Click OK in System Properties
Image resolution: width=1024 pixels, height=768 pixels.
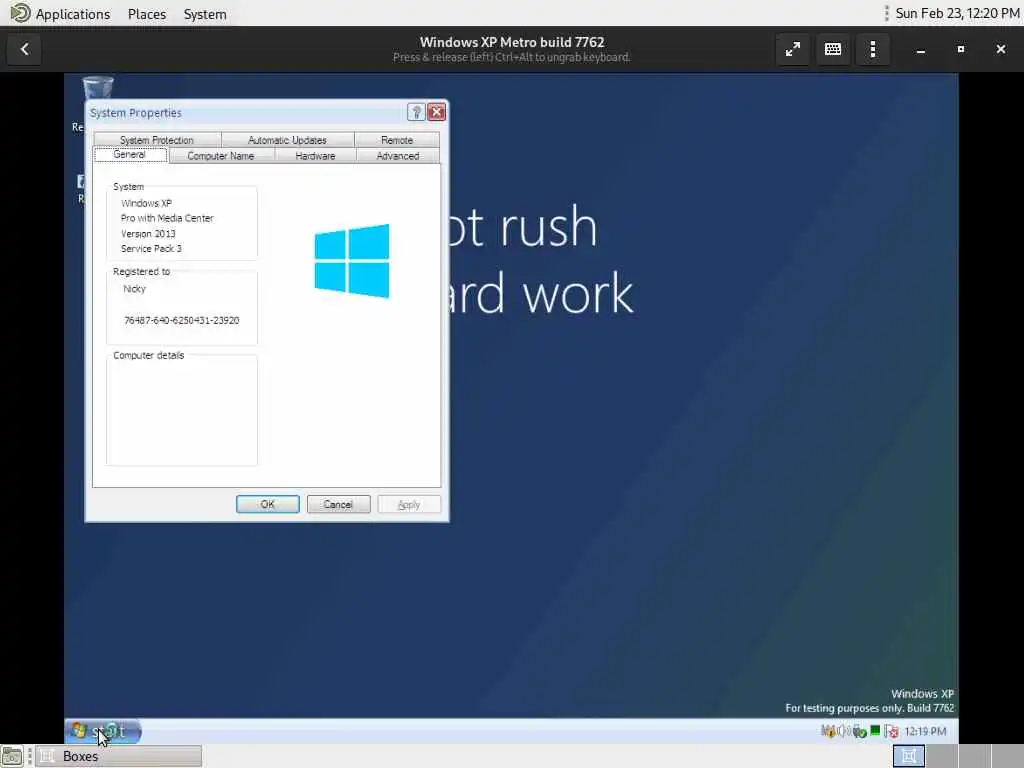click(268, 504)
